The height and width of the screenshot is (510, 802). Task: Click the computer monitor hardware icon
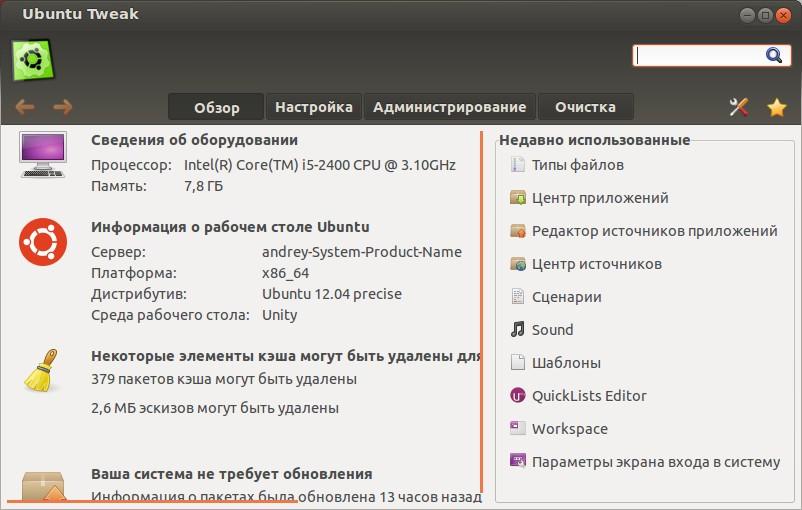coord(43,154)
